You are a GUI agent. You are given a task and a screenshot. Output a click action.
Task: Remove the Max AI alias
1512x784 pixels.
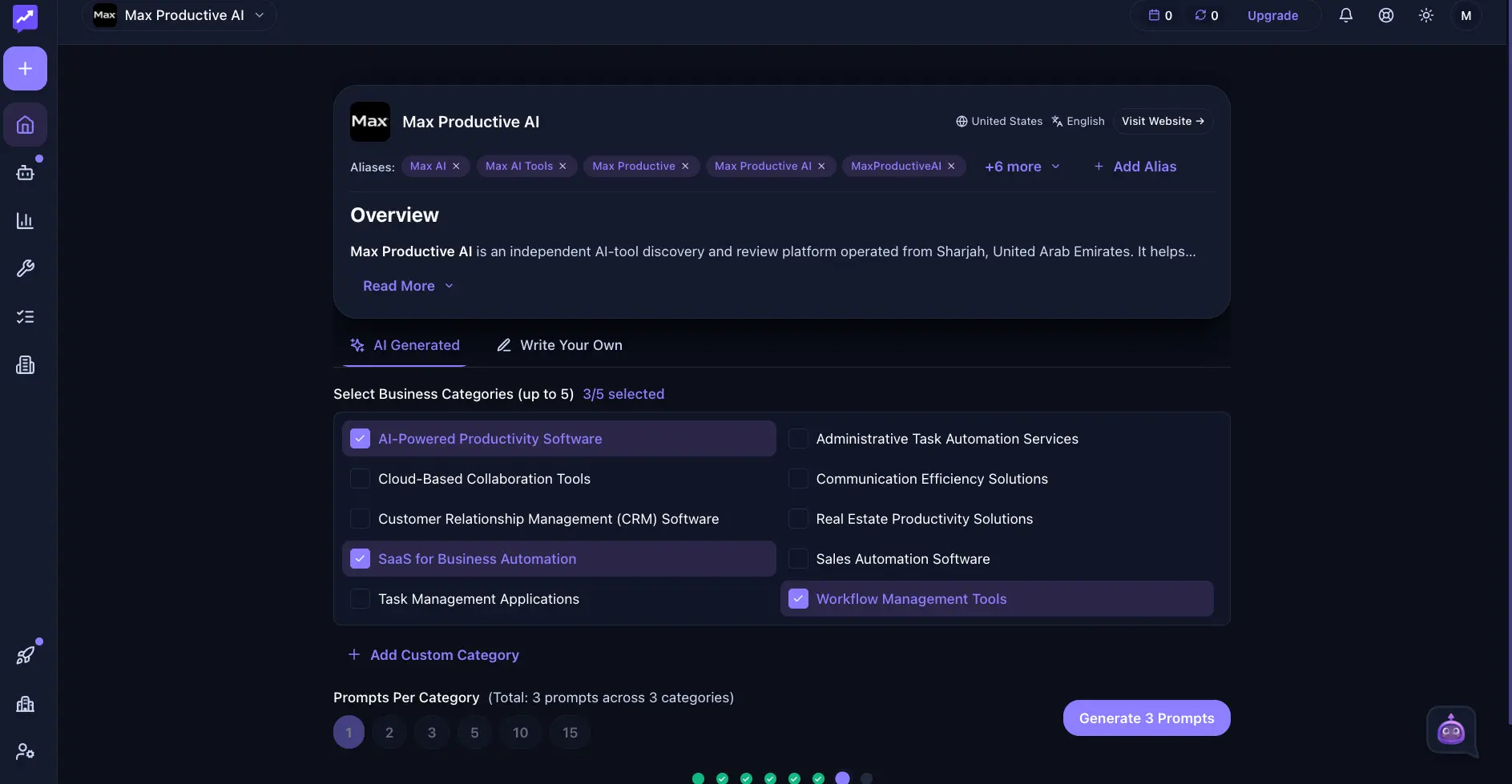[x=456, y=166]
